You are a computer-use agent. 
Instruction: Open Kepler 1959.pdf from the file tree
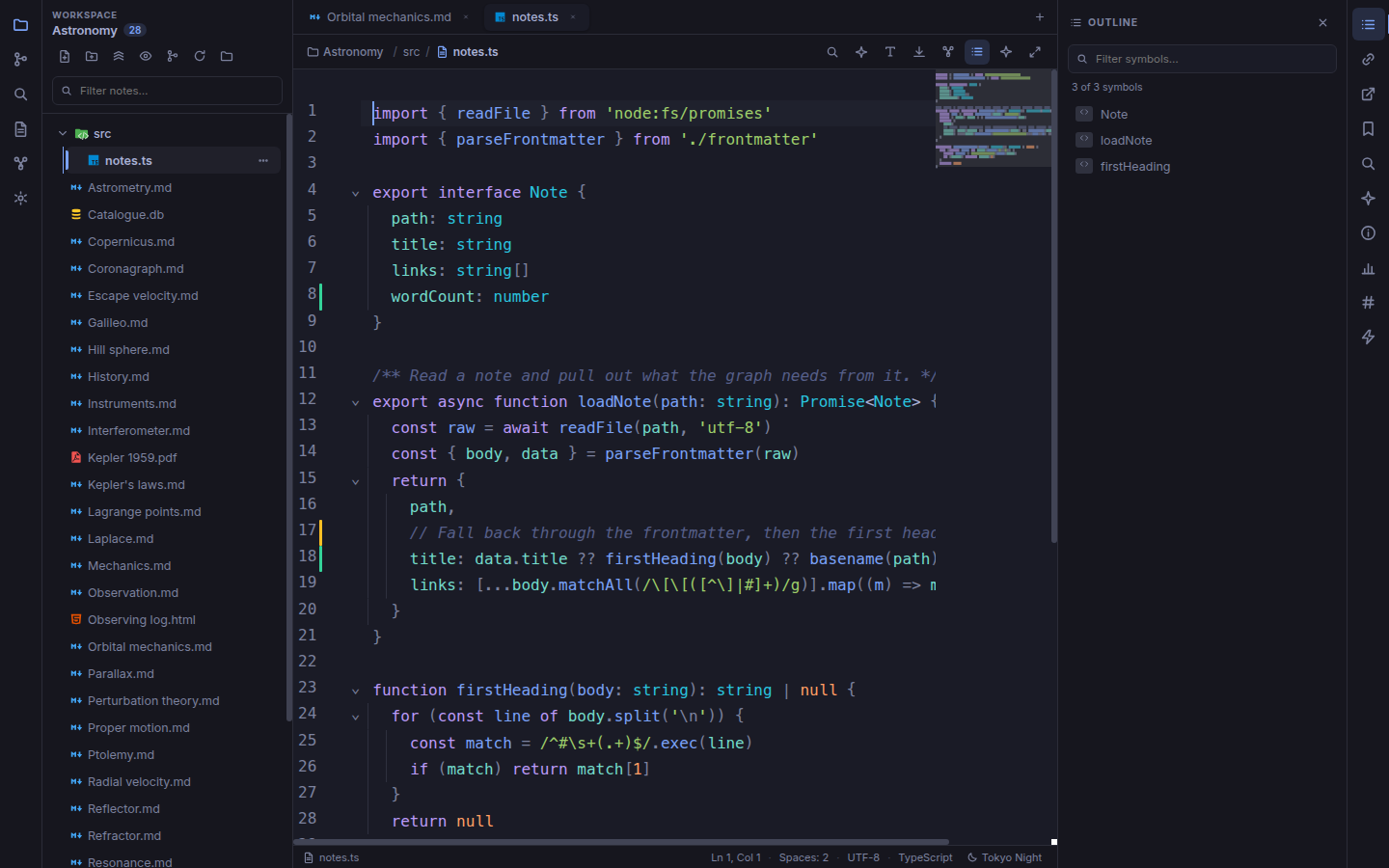(x=132, y=458)
